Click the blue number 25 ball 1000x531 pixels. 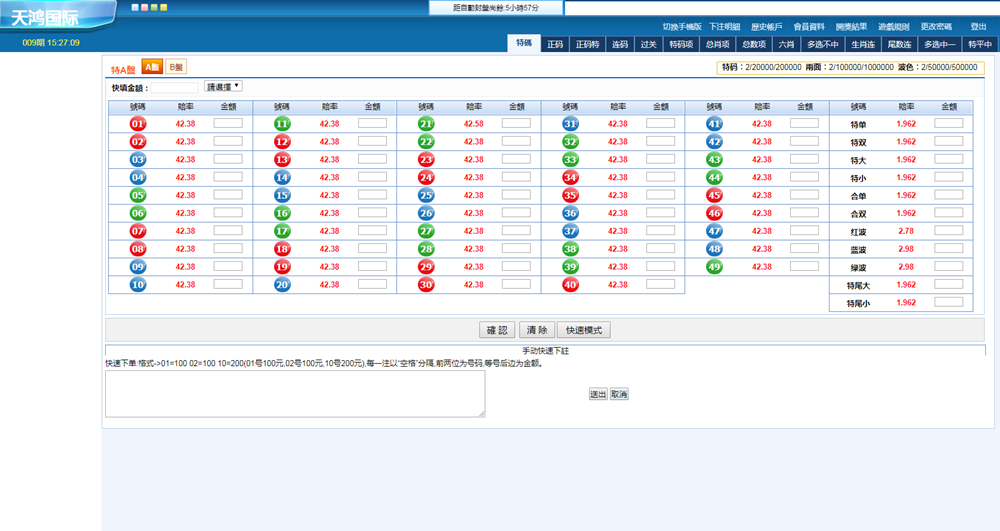[426, 196]
